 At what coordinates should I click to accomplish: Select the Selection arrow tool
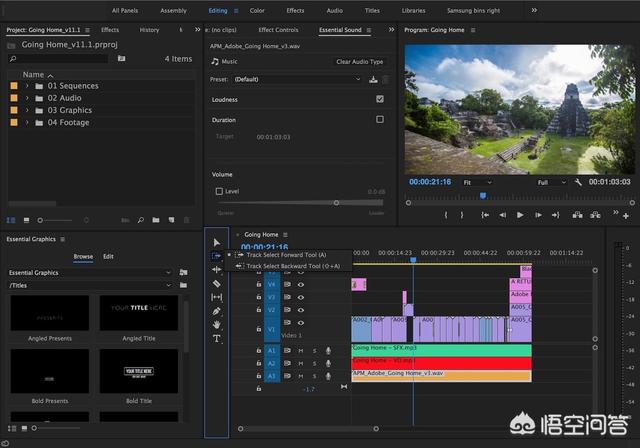tap(217, 243)
